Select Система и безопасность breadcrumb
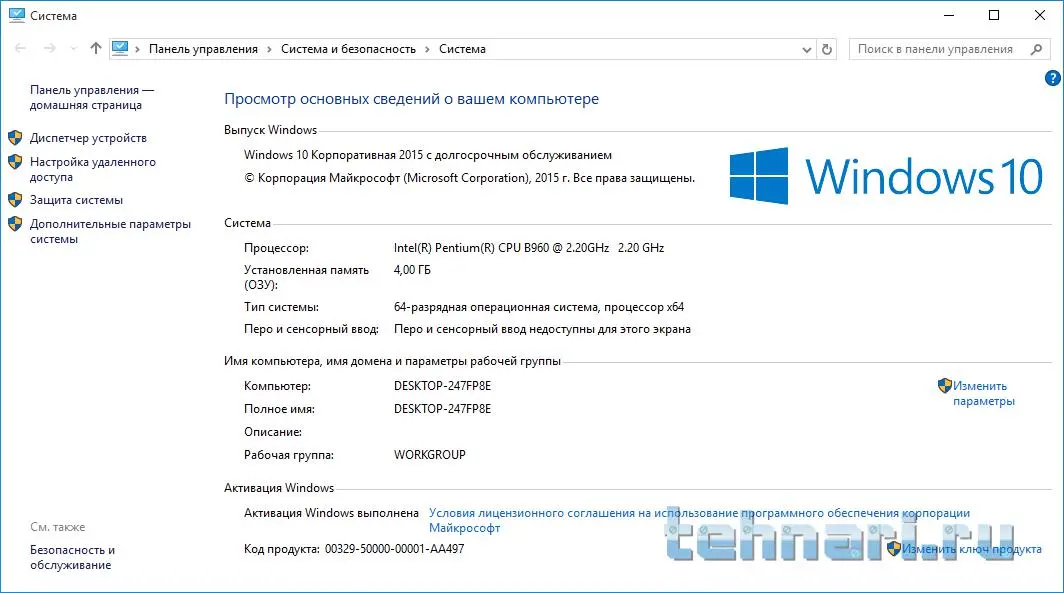This screenshot has width=1064, height=593. point(348,49)
